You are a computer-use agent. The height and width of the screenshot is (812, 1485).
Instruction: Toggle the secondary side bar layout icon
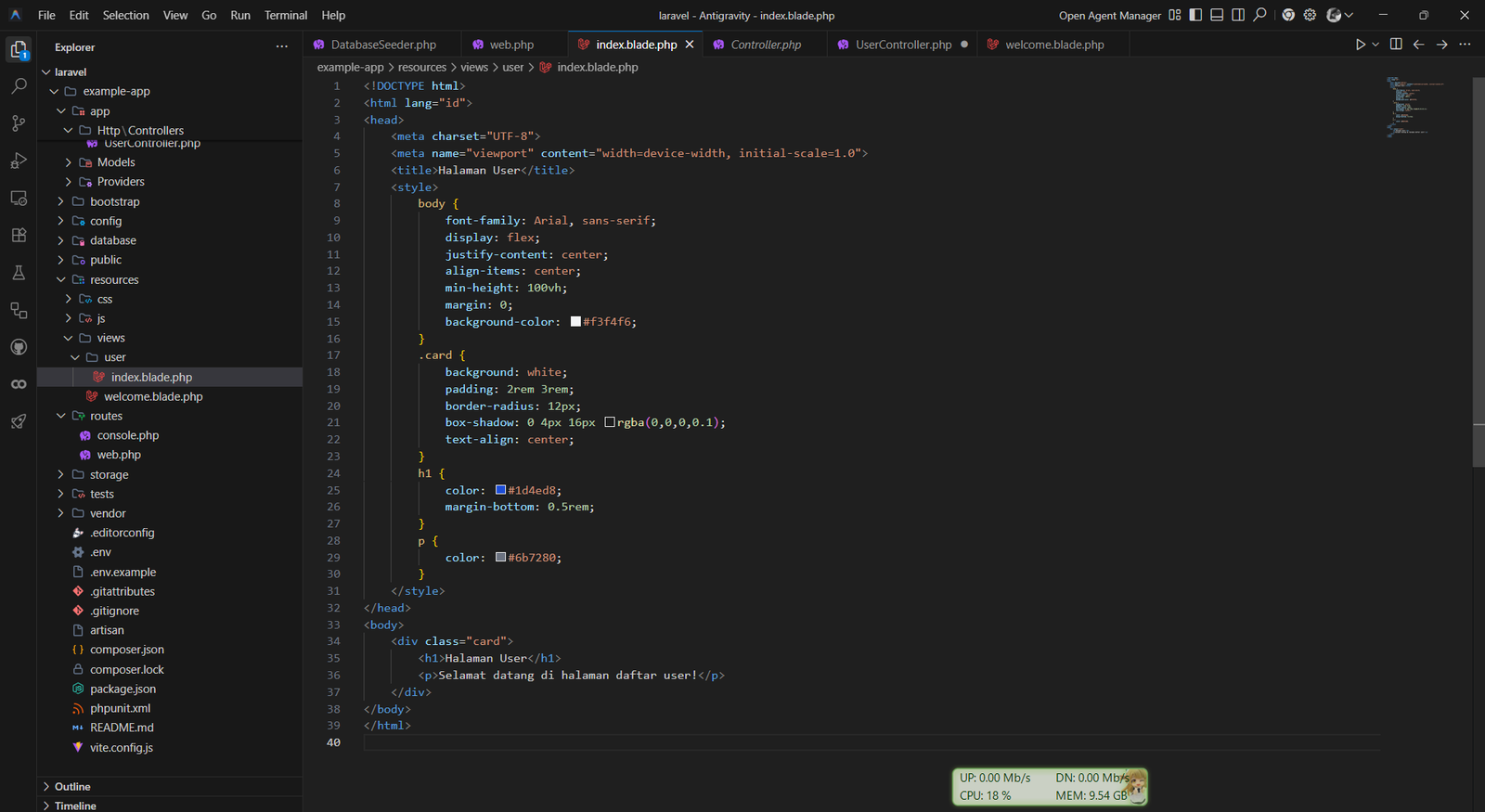[1238, 15]
